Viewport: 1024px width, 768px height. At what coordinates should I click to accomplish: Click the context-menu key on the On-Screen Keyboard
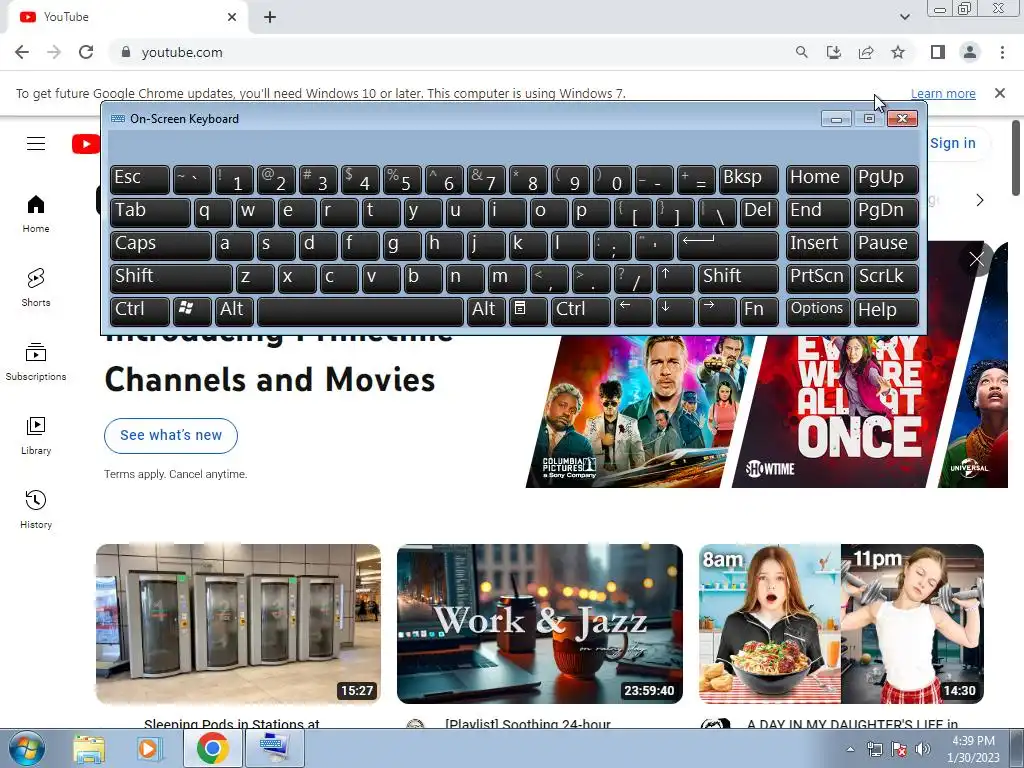pos(528,310)
